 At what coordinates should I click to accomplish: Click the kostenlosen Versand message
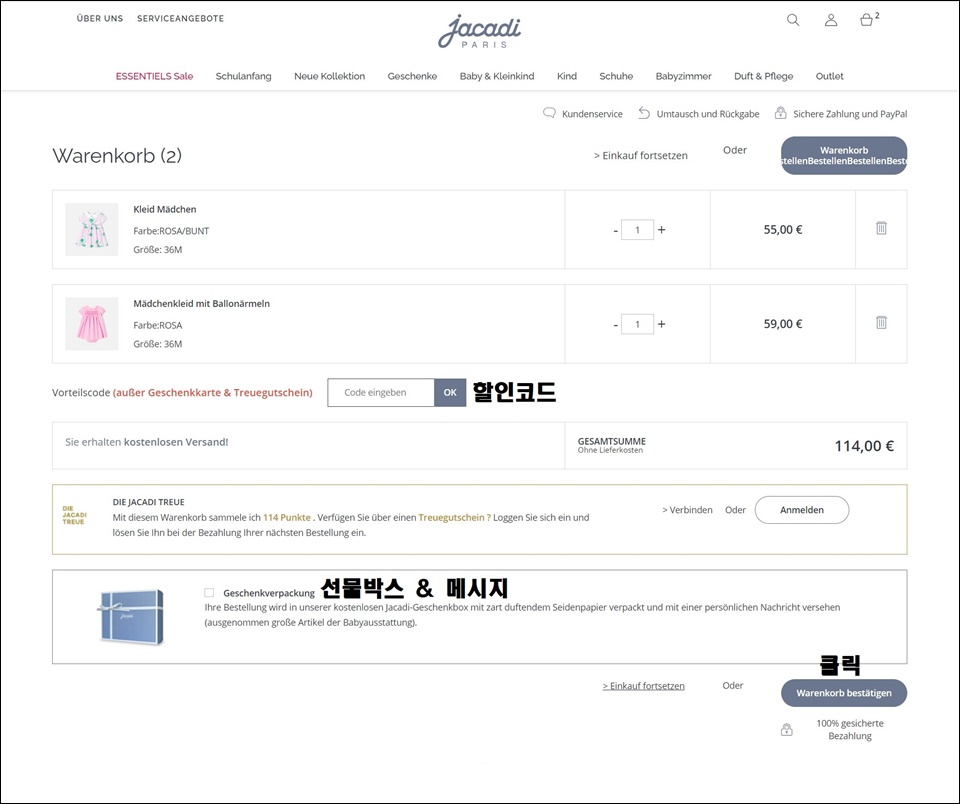[x=146, y=442]
